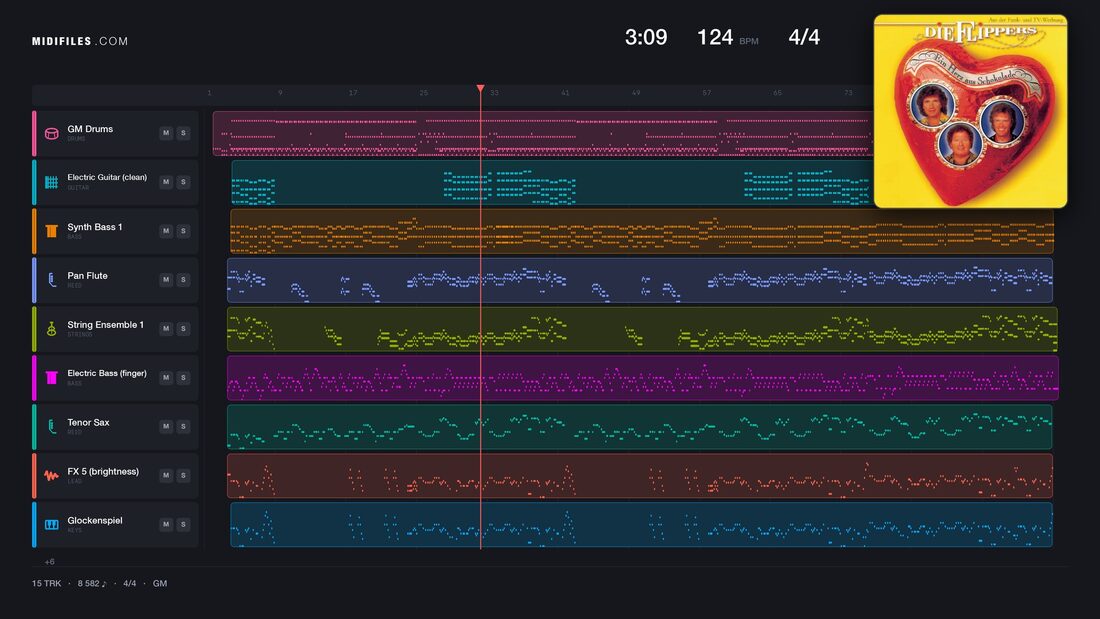Viewport: 1100px width, 619px height.
Task: Solo the Synth Bass 1 track
Action: click(183, 231)
